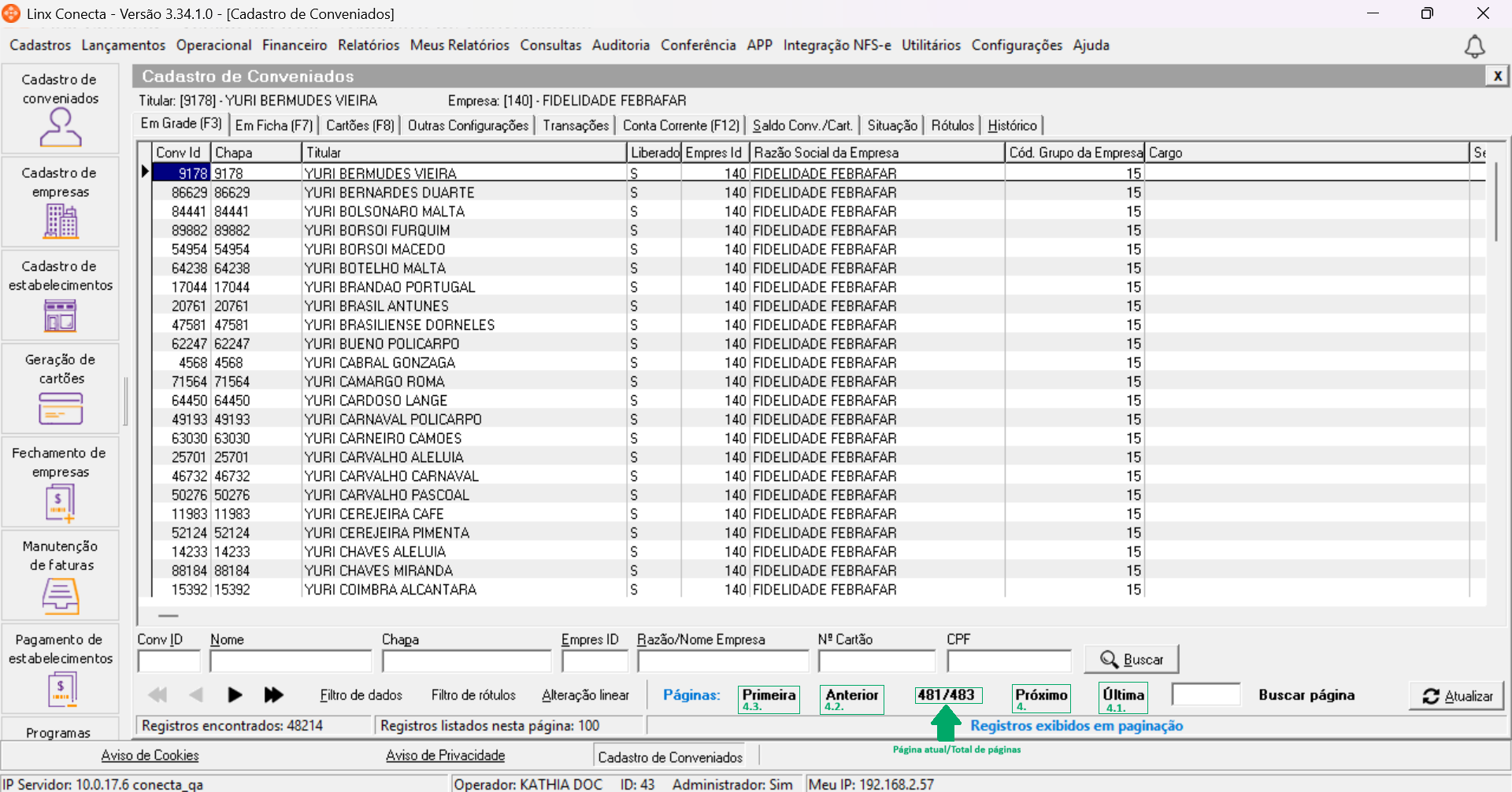Open the Ajuda menu
Viewport: 1512px width, 792px height.
tap(1091, 46)
